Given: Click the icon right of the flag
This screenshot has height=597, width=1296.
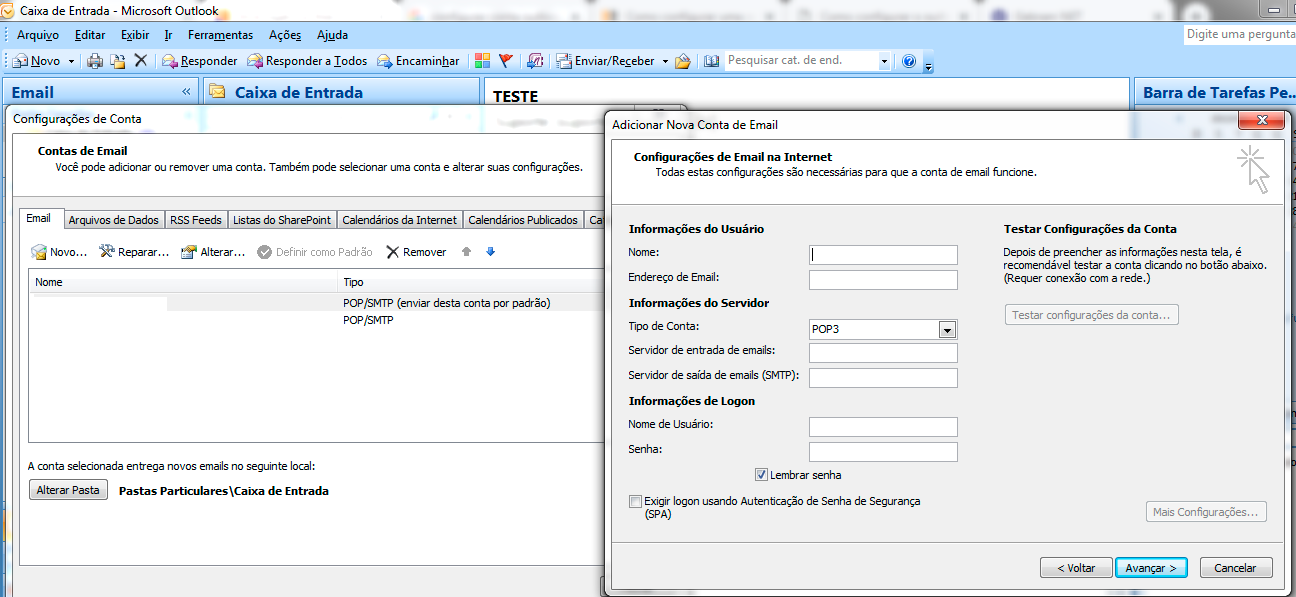Looking at the screenshot, I should point(535,61).
